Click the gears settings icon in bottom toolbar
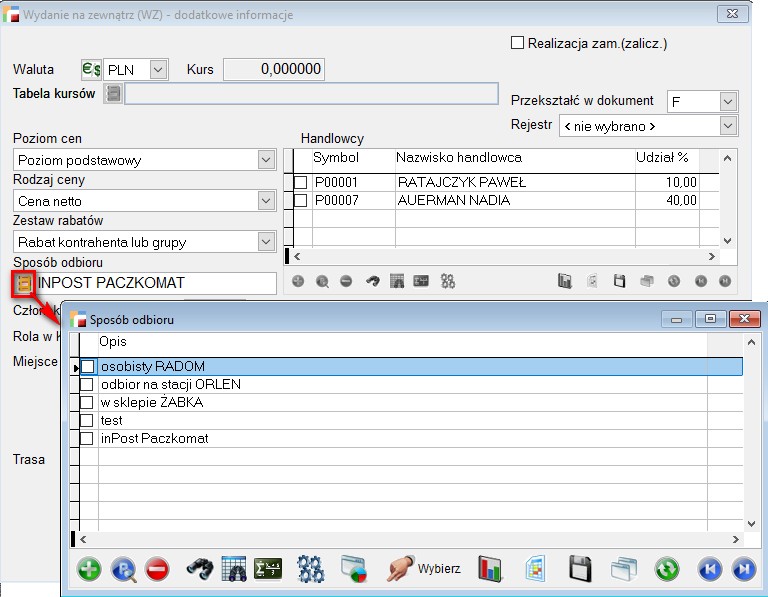 [x=311, y=569]
